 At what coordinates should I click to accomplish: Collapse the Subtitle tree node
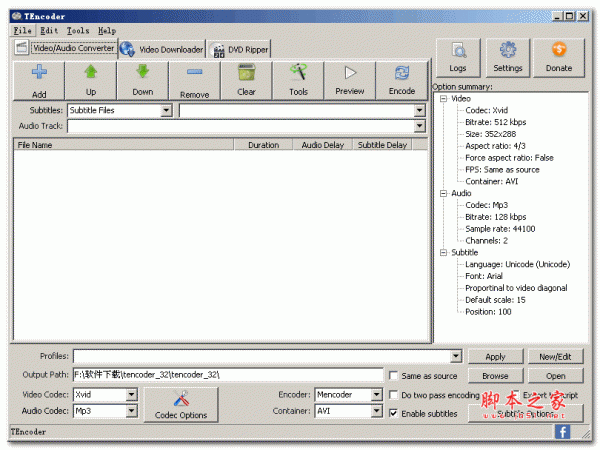[443, 253]
